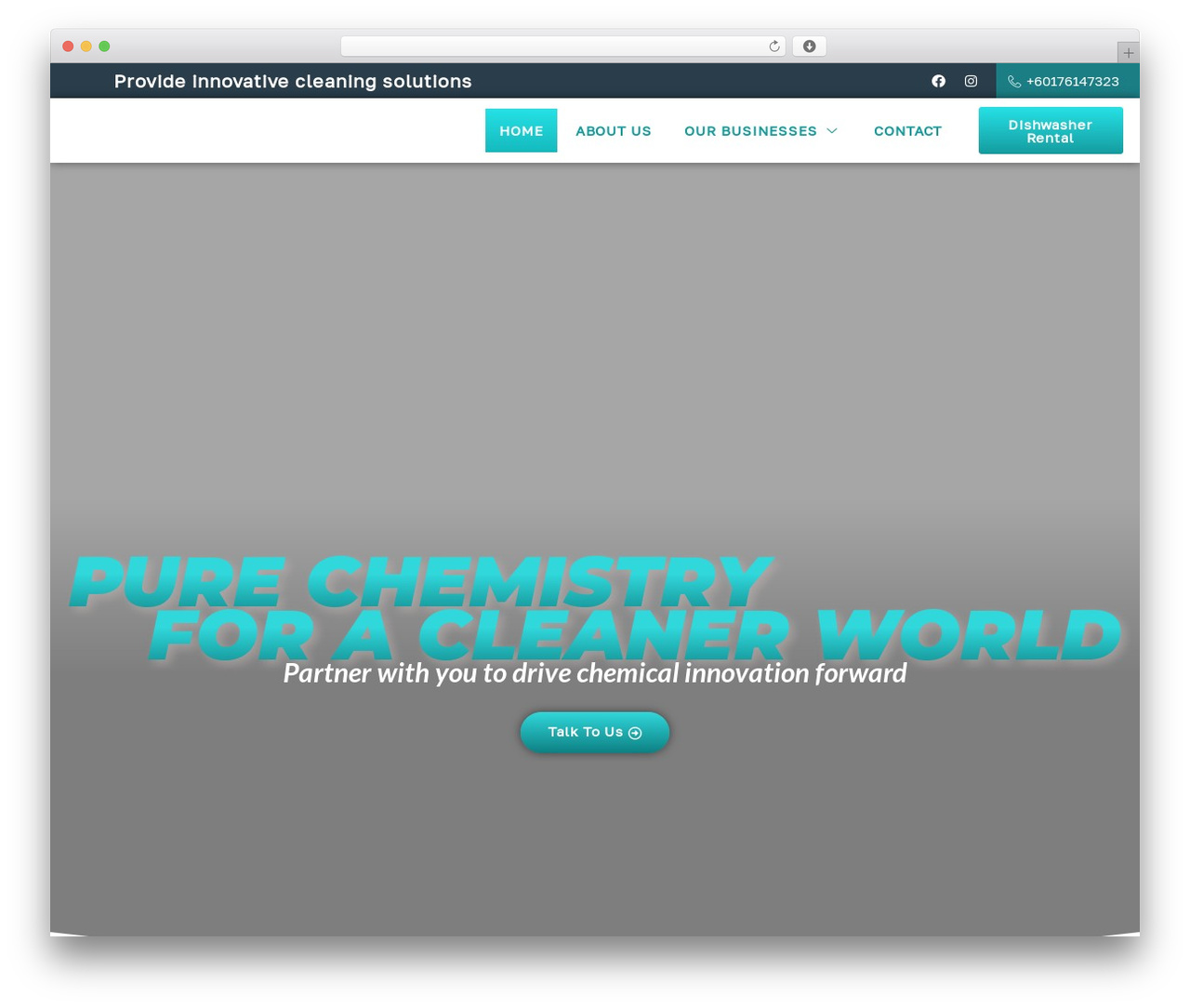The height and width of the screenshot is (1008, 1190).
Task: Close the browser window with red button
Action: coord(68,46)
